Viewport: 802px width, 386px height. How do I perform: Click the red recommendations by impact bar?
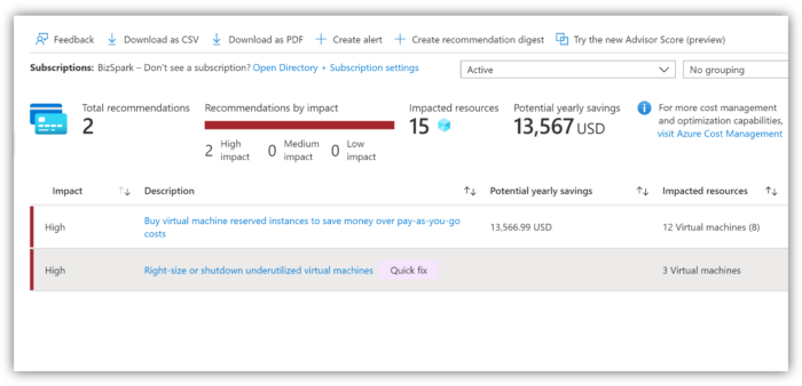click(x=299, y=125)
